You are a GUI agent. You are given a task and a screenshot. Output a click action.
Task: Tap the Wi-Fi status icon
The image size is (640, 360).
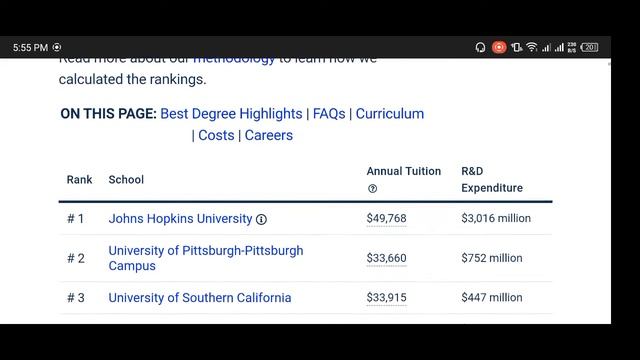[x=531, y=47]
